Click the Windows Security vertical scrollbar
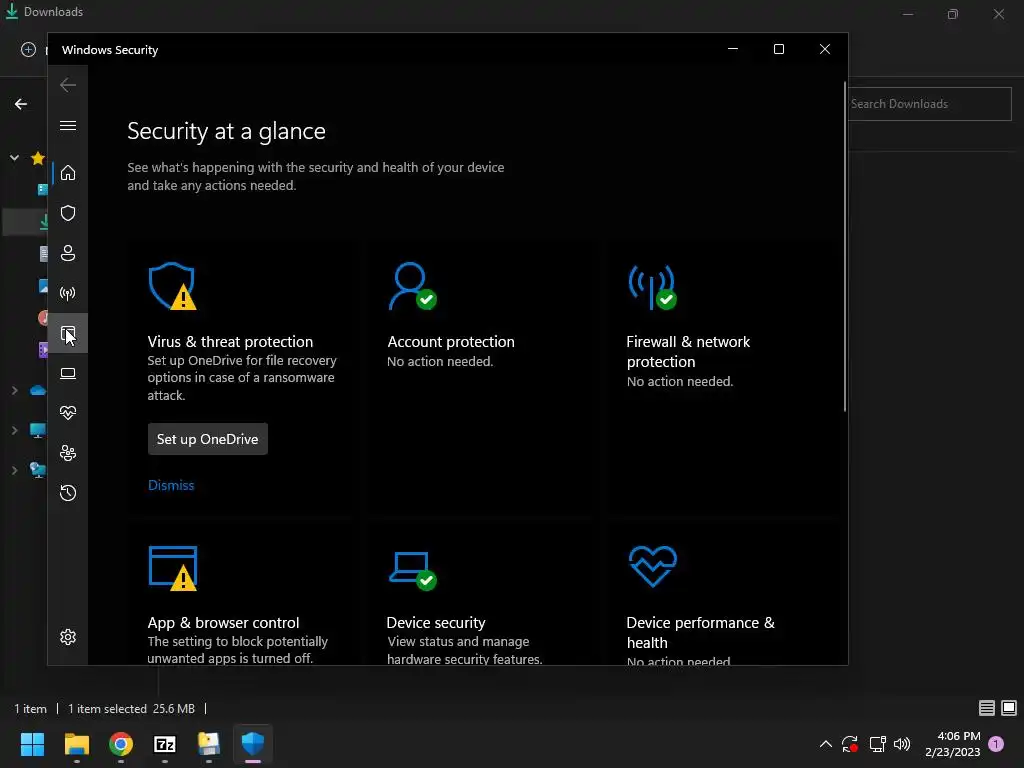The height and width of the screenshot is (768, 1024). coord(844,247)
